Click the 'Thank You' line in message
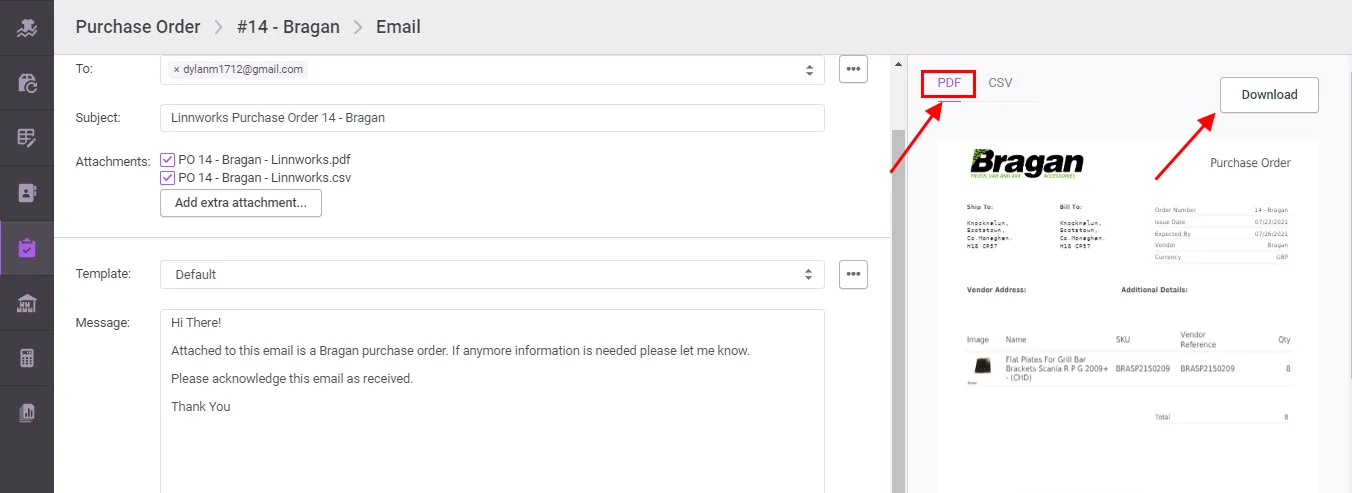The image size is (1352, 493). pos(201,407)
